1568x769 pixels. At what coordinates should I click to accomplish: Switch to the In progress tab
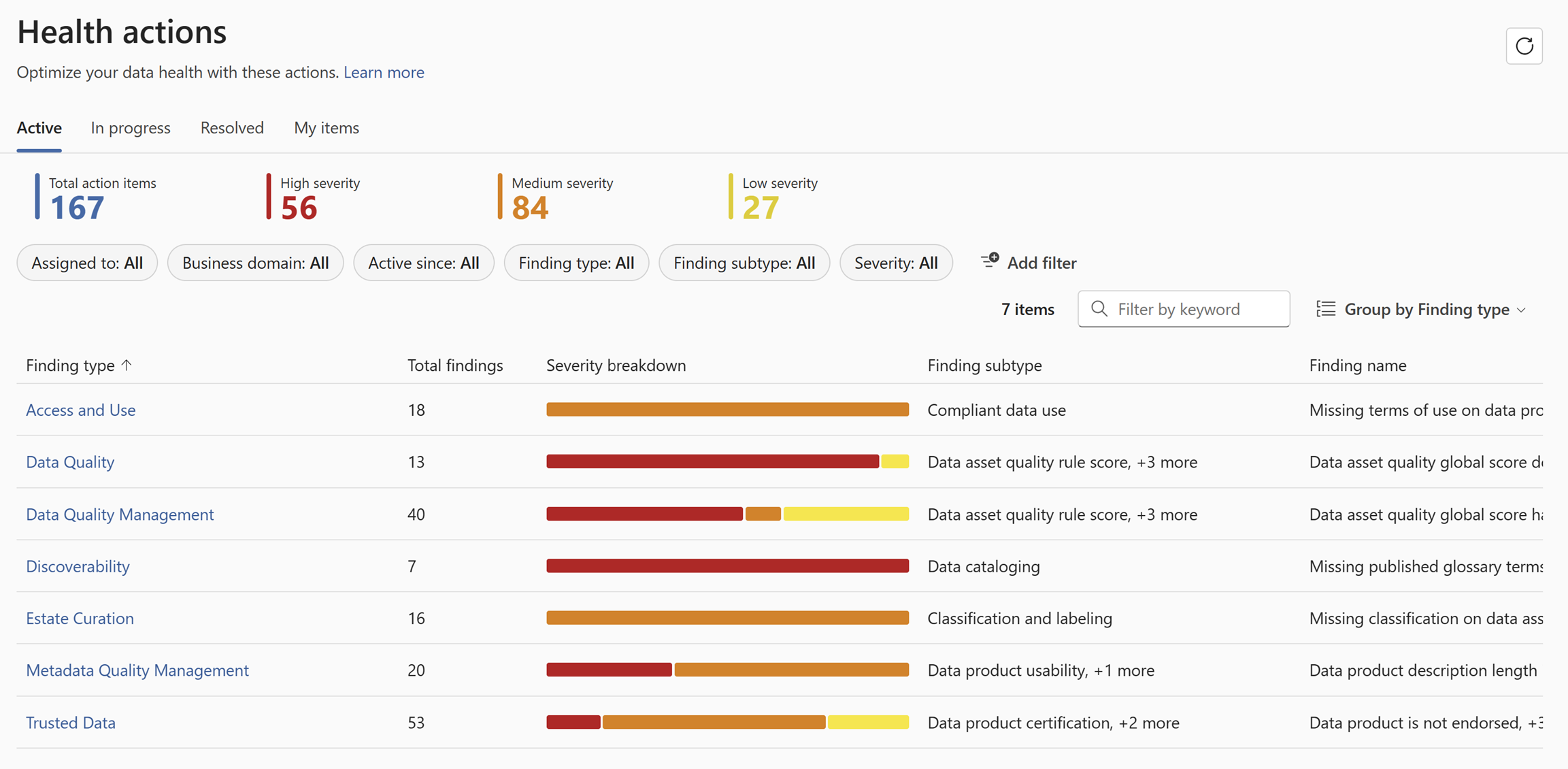point(131,128)
